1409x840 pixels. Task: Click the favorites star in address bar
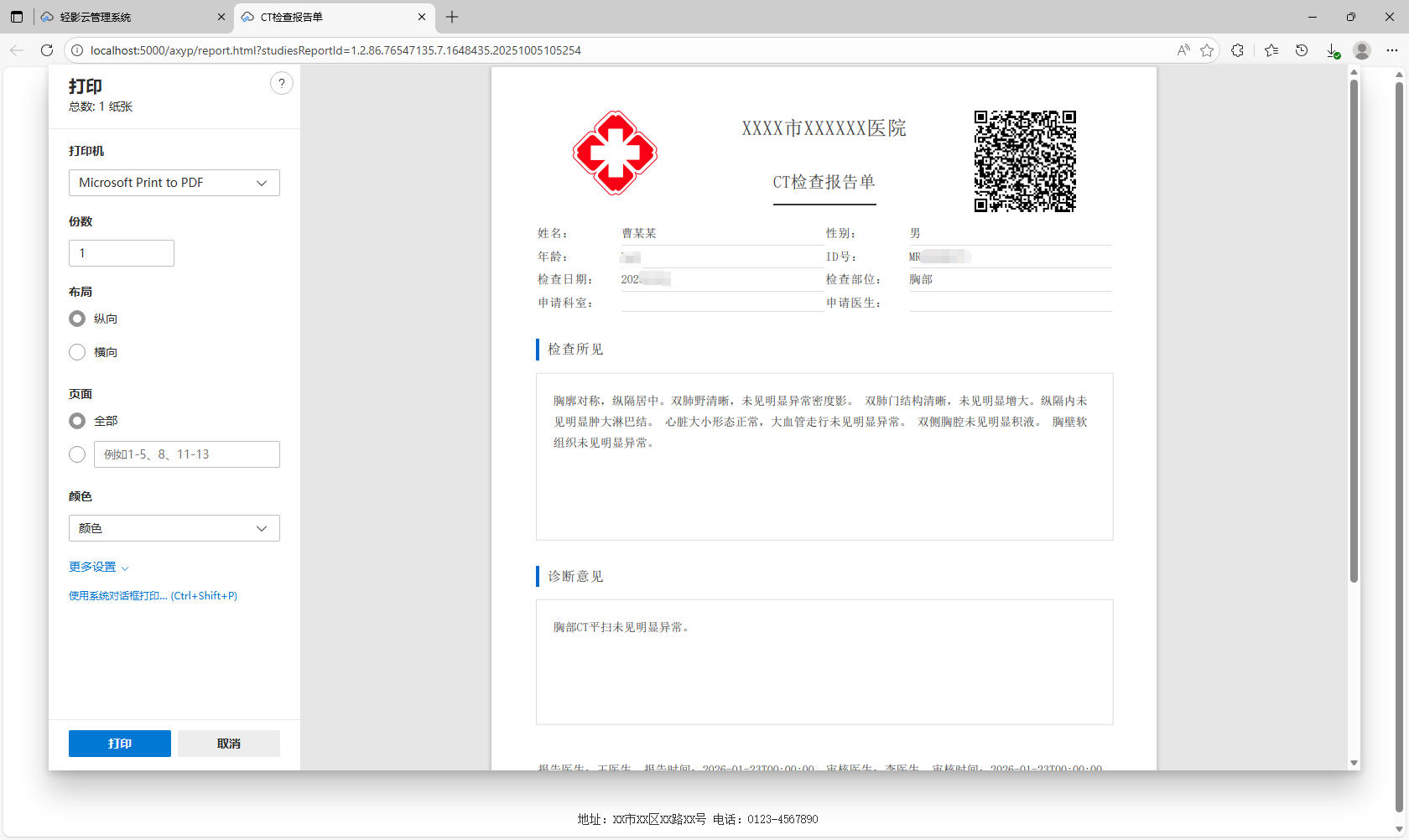click(1207, 50)
